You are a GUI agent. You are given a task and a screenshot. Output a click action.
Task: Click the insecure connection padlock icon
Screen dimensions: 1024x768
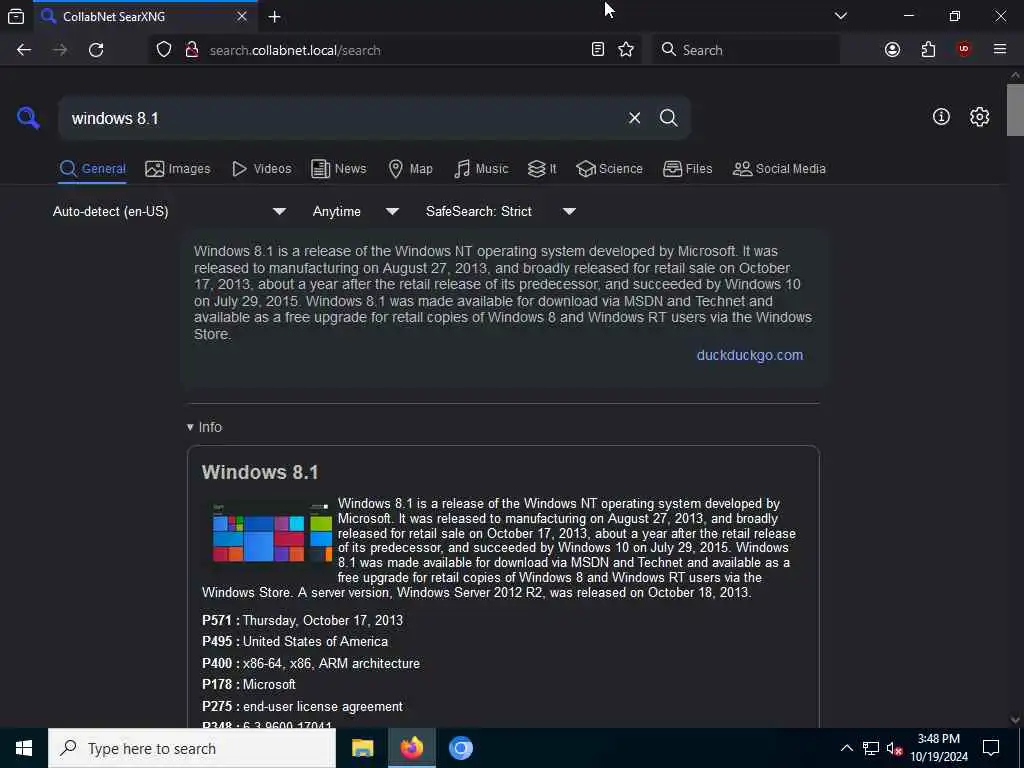pyautogui.click(x=191, y=50)
